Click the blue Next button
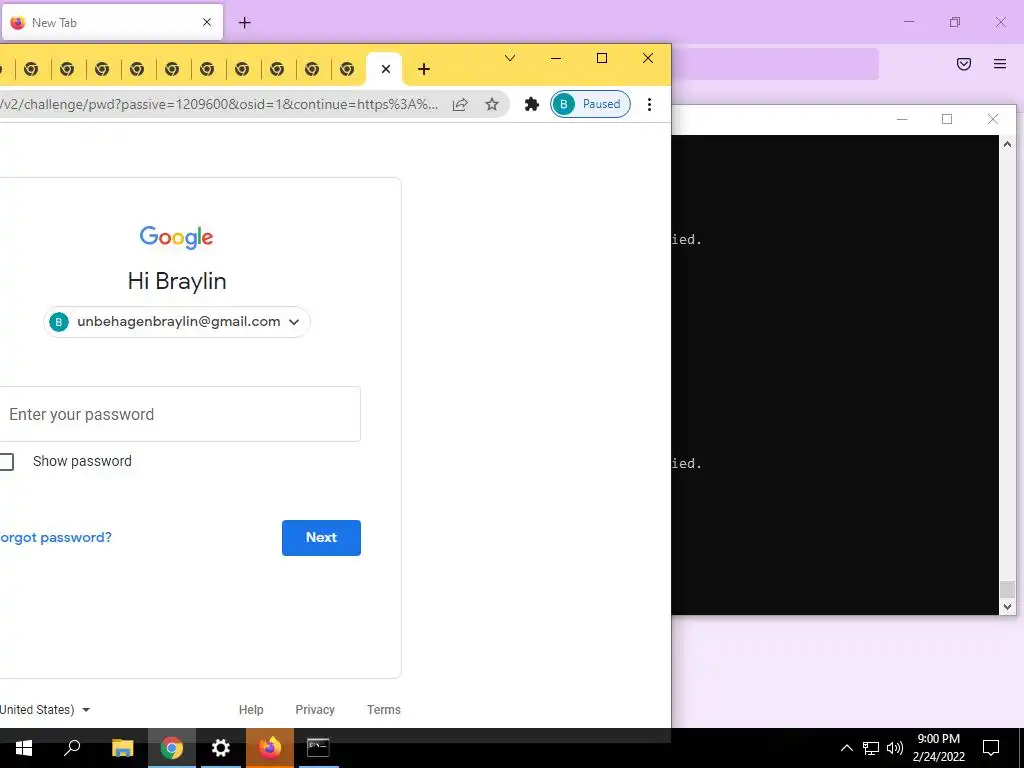Image resolution: width=1024 pixels, height=768 pixels. 321,537
